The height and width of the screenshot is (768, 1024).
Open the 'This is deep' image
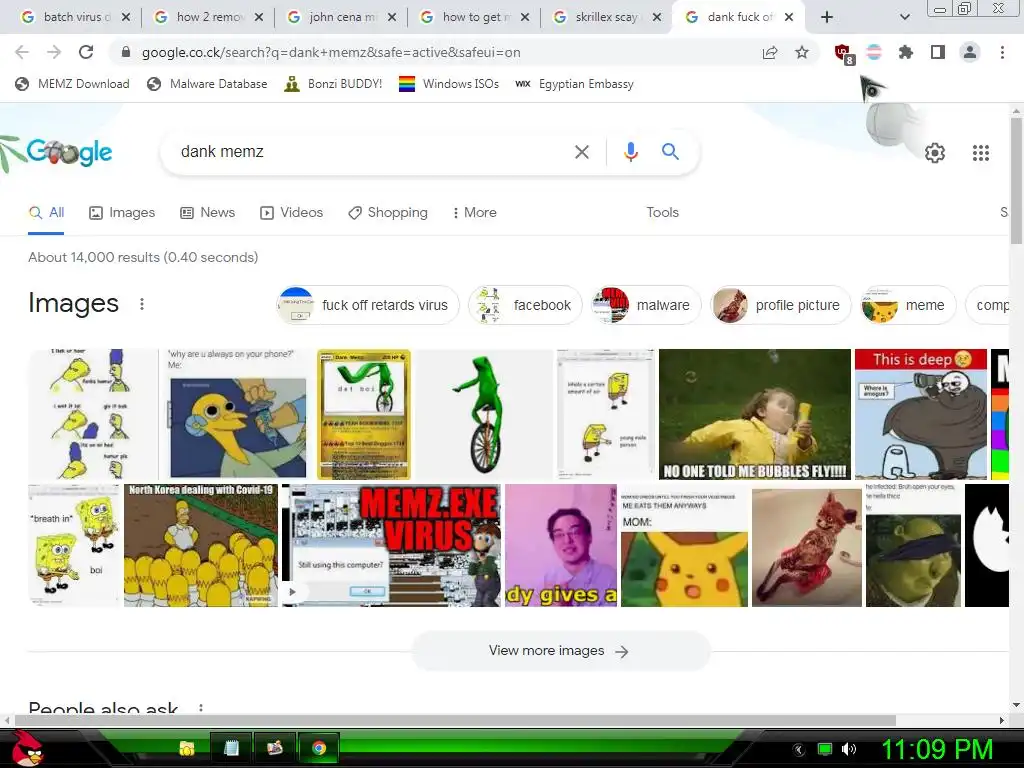coord(921,414)
